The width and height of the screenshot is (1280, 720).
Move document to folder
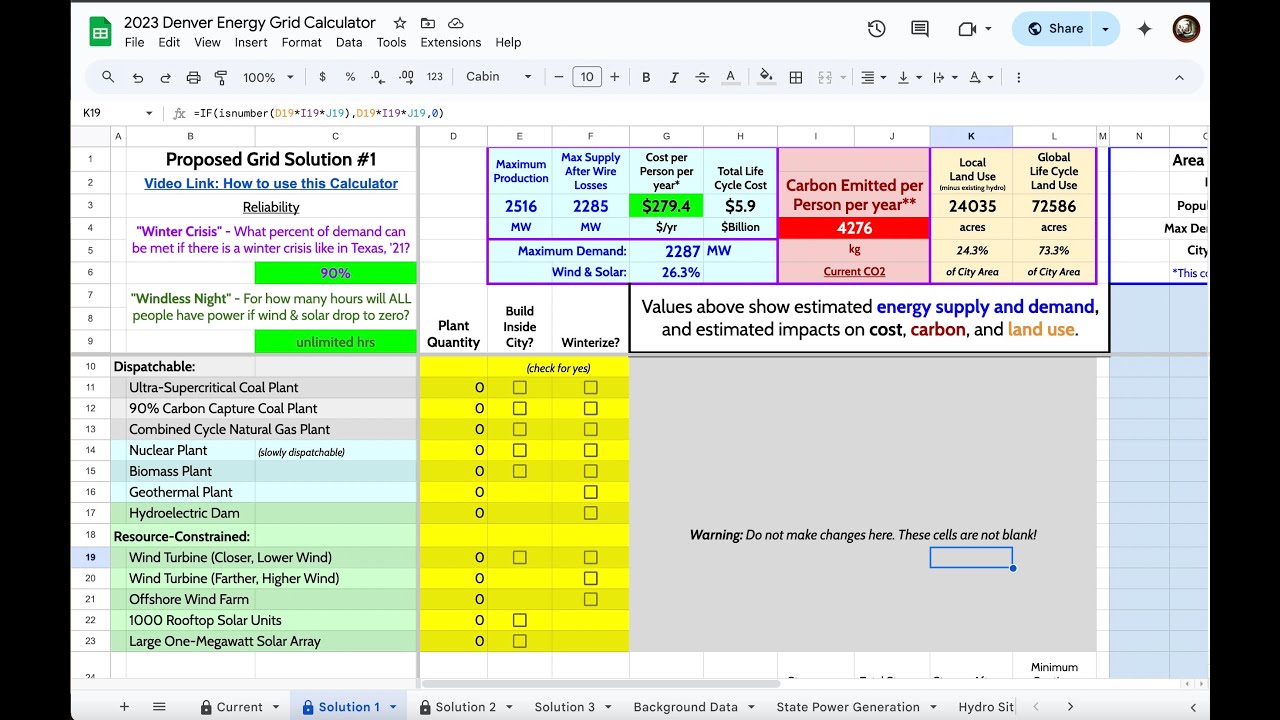point(428,23)
